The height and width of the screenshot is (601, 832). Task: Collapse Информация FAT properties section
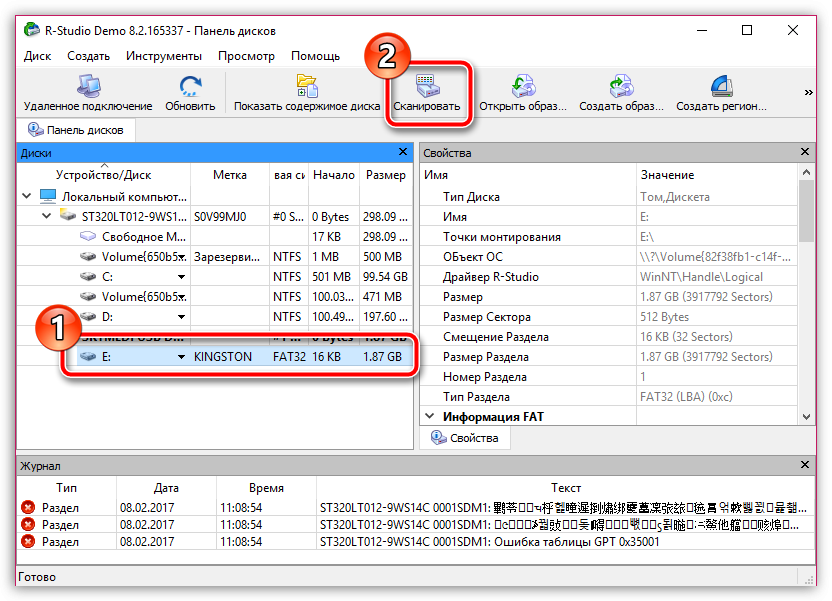tap(430, 416)
